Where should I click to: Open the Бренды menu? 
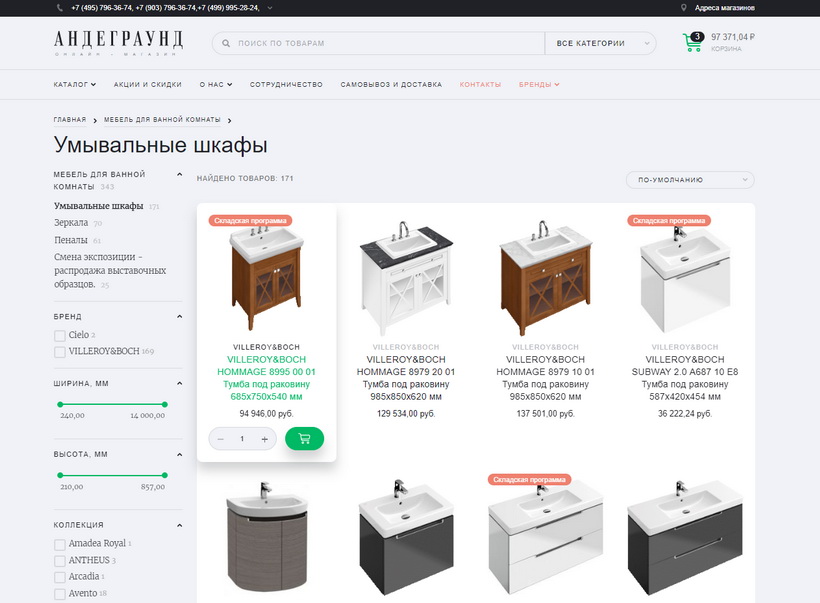click(x=539, y=84)
